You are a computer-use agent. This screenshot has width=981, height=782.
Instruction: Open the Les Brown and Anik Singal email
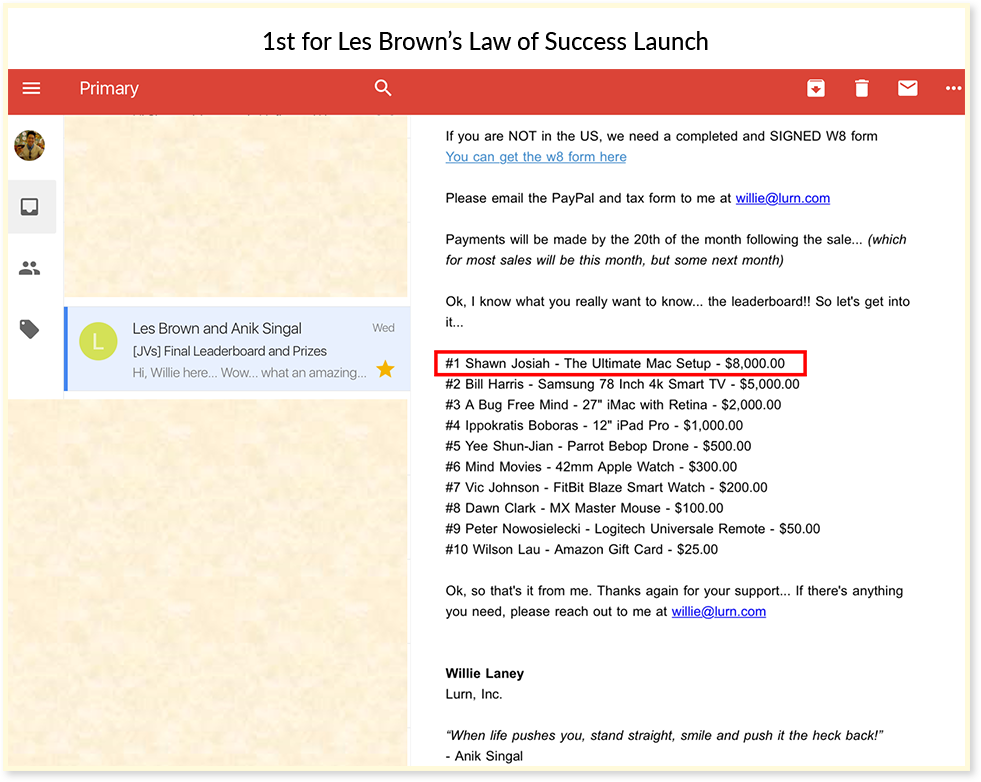coord(238,348)
